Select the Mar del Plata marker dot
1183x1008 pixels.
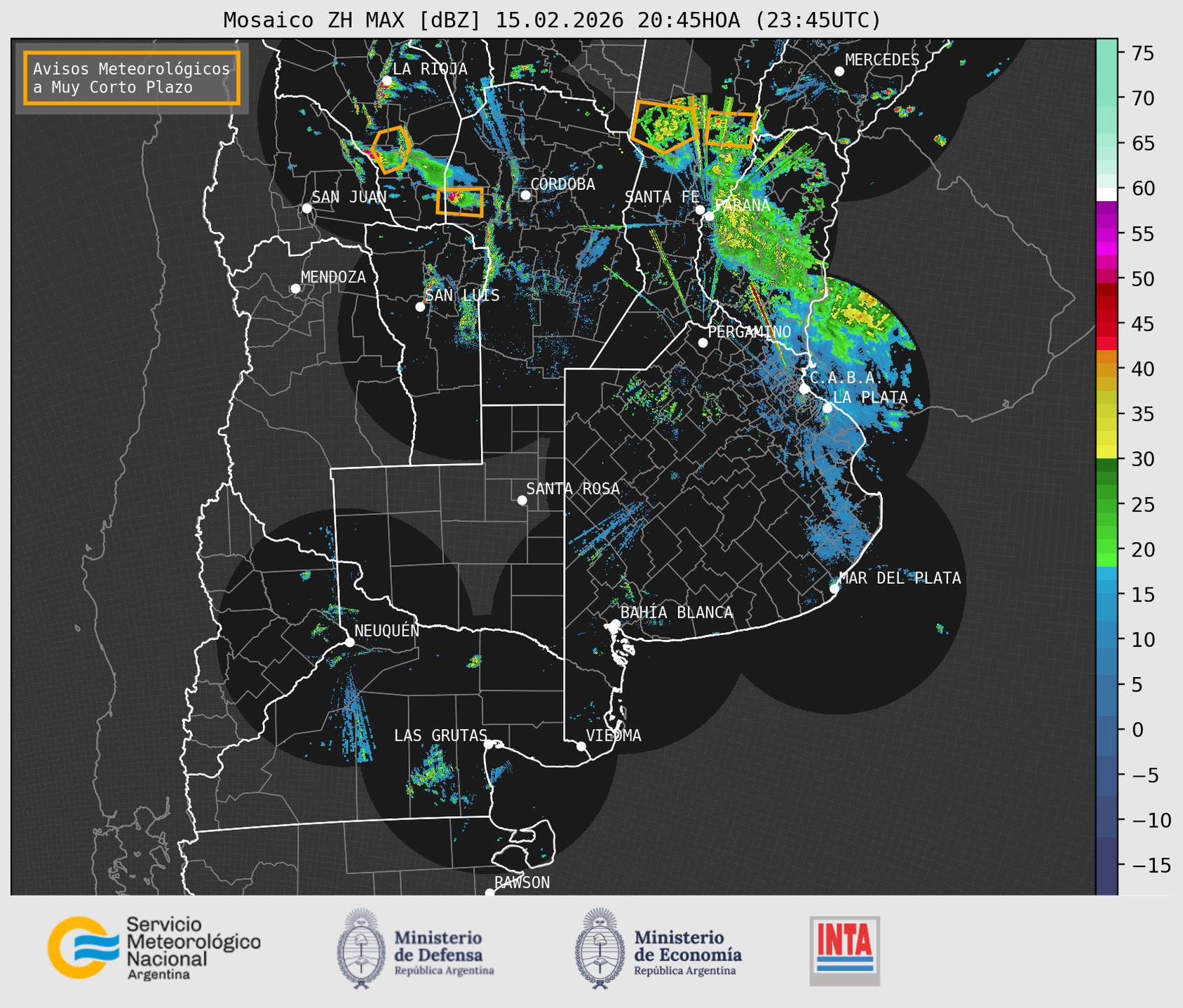[x=834, y=588]
